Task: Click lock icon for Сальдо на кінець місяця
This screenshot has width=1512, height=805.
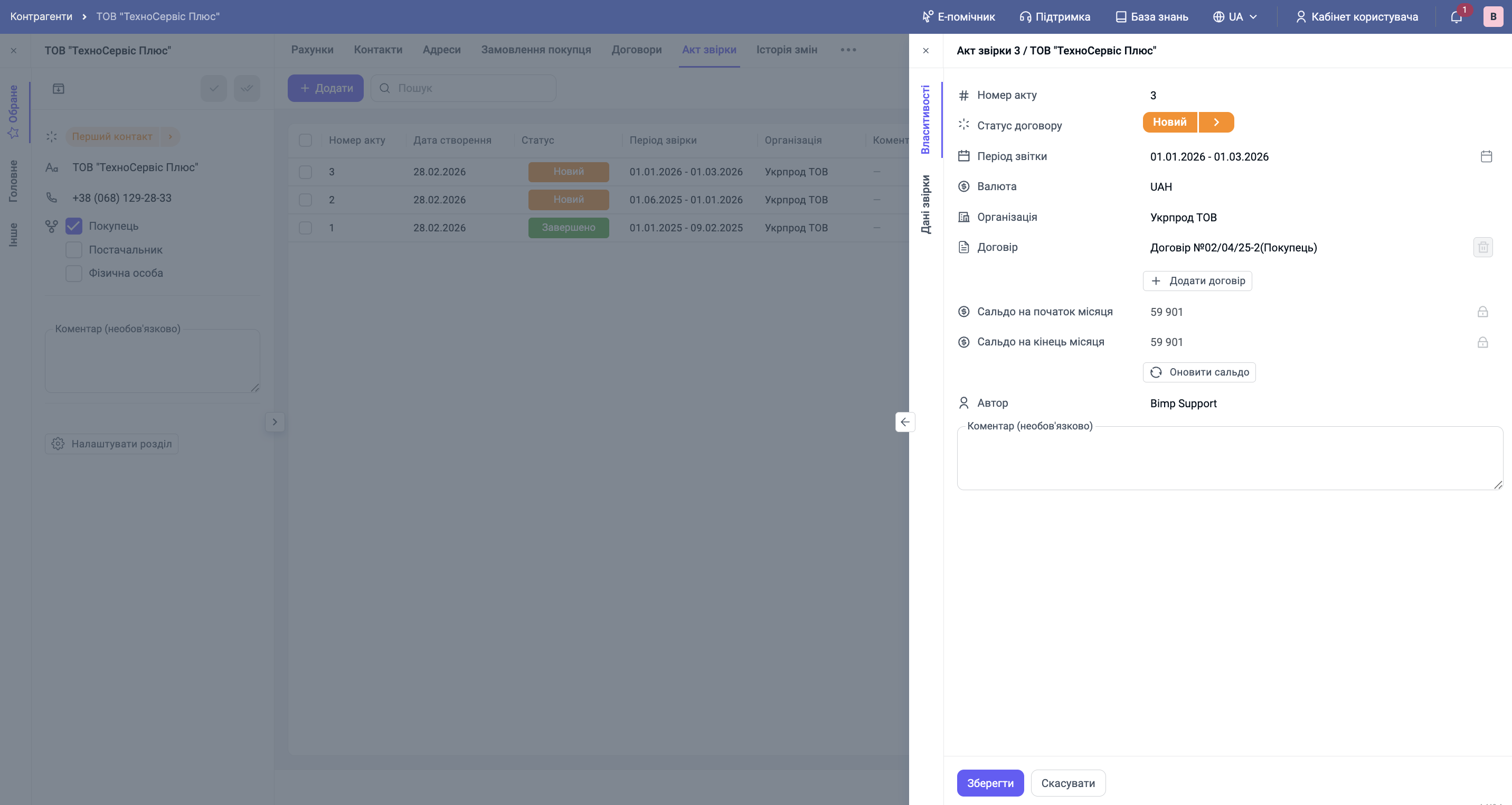Action: 1482,342
